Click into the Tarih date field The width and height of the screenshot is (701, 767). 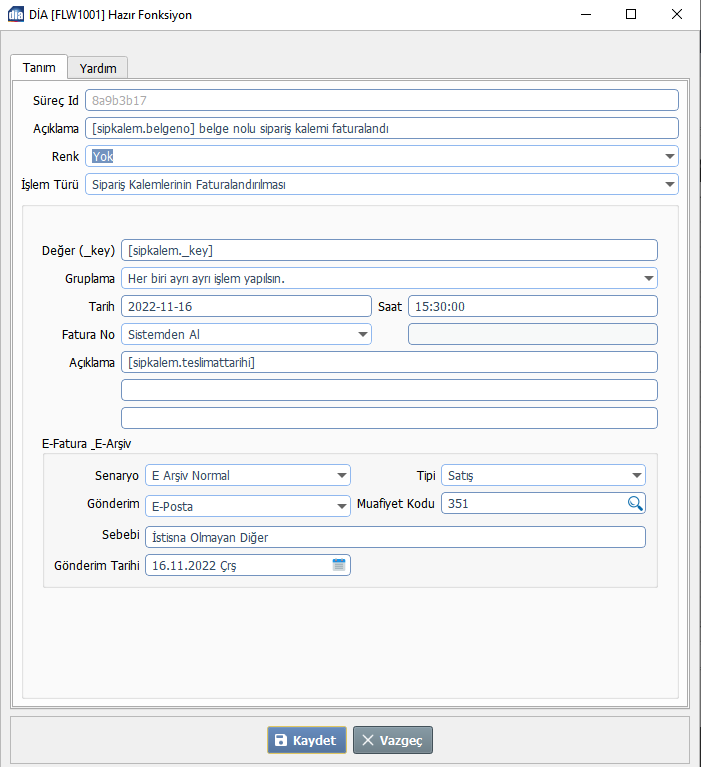(245, 306)
